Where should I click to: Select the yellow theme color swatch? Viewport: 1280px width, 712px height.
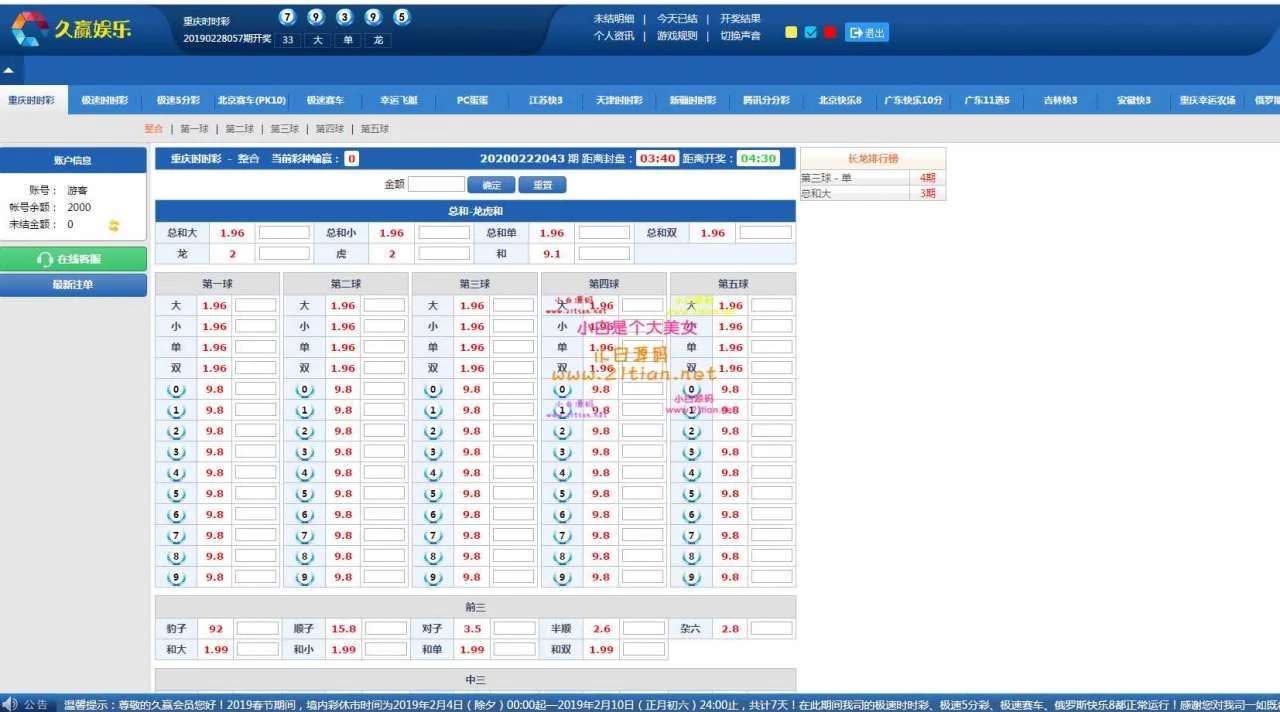[x=791, y=32]
